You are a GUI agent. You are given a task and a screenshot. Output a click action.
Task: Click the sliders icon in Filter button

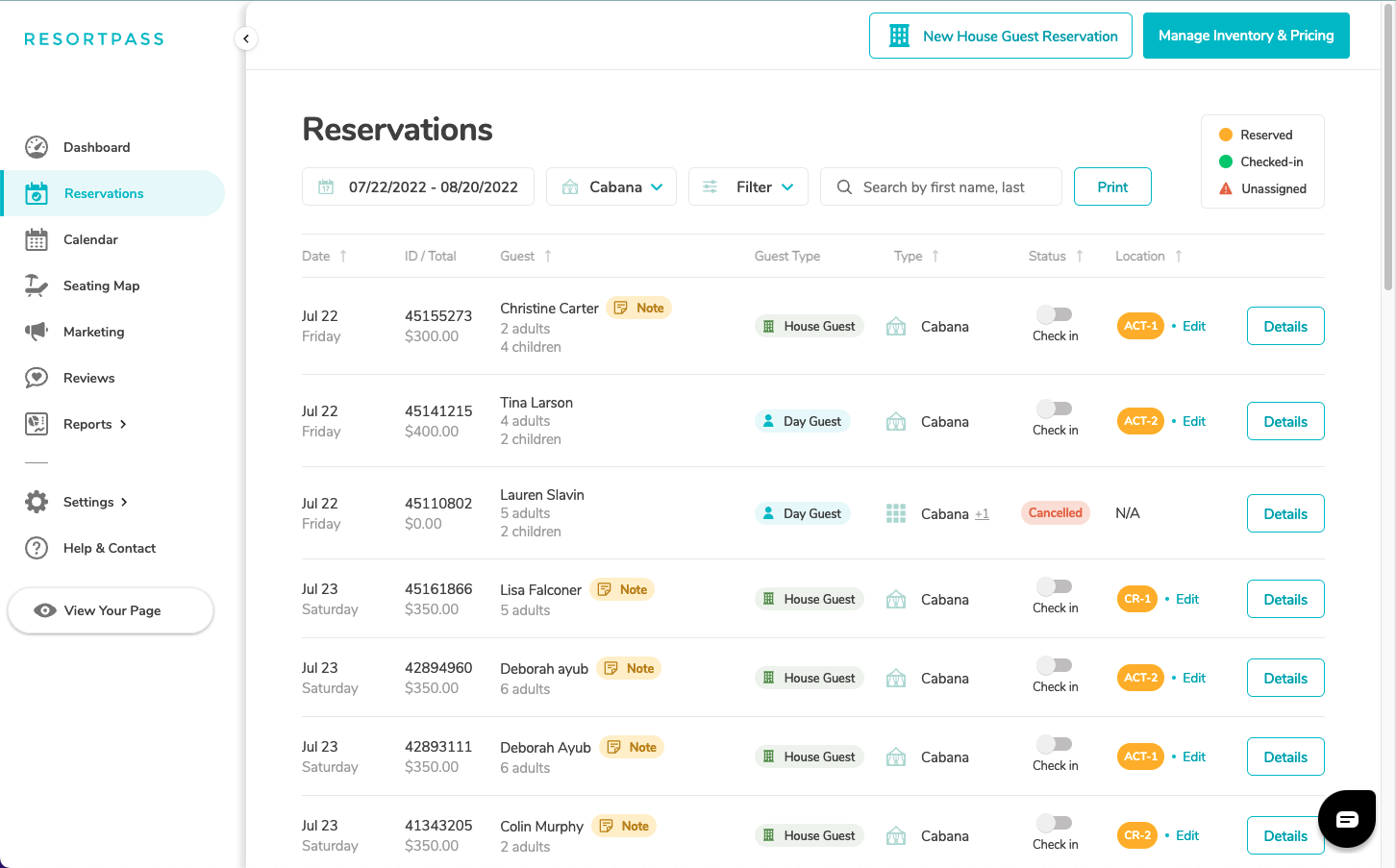tap(710, 186)
